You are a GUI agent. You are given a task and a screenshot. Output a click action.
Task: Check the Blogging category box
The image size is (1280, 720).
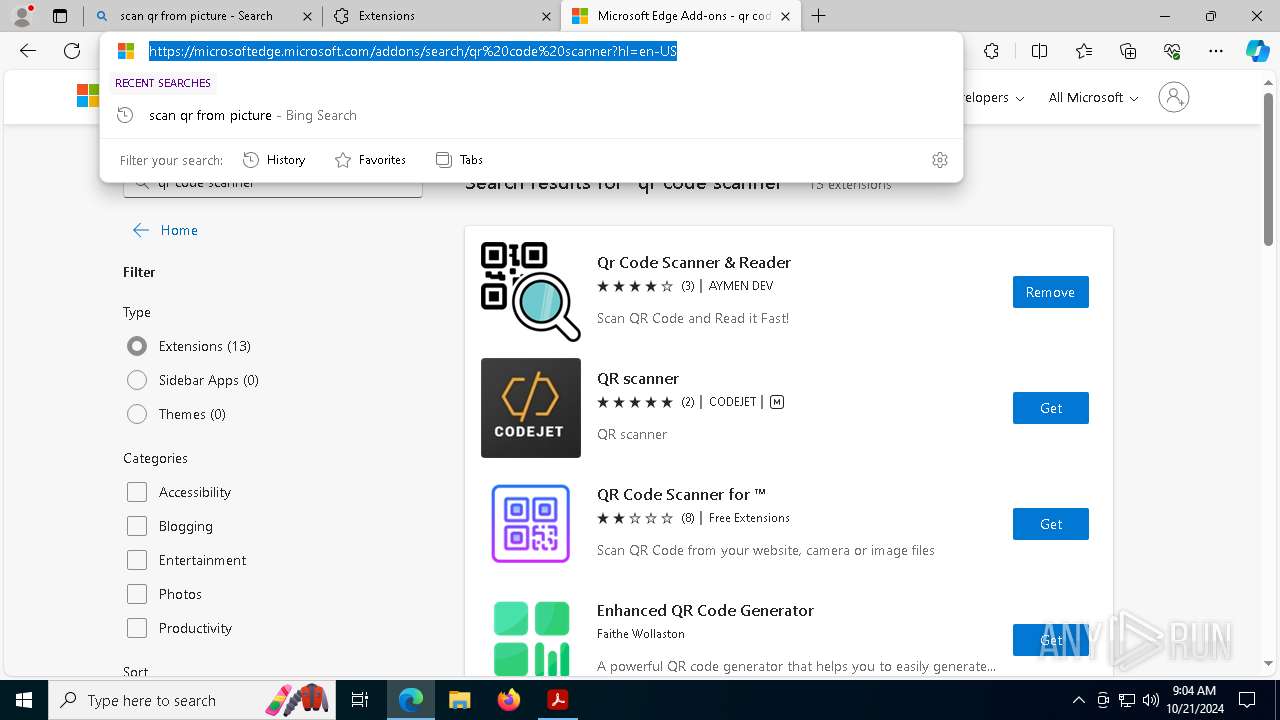point(137,526)
